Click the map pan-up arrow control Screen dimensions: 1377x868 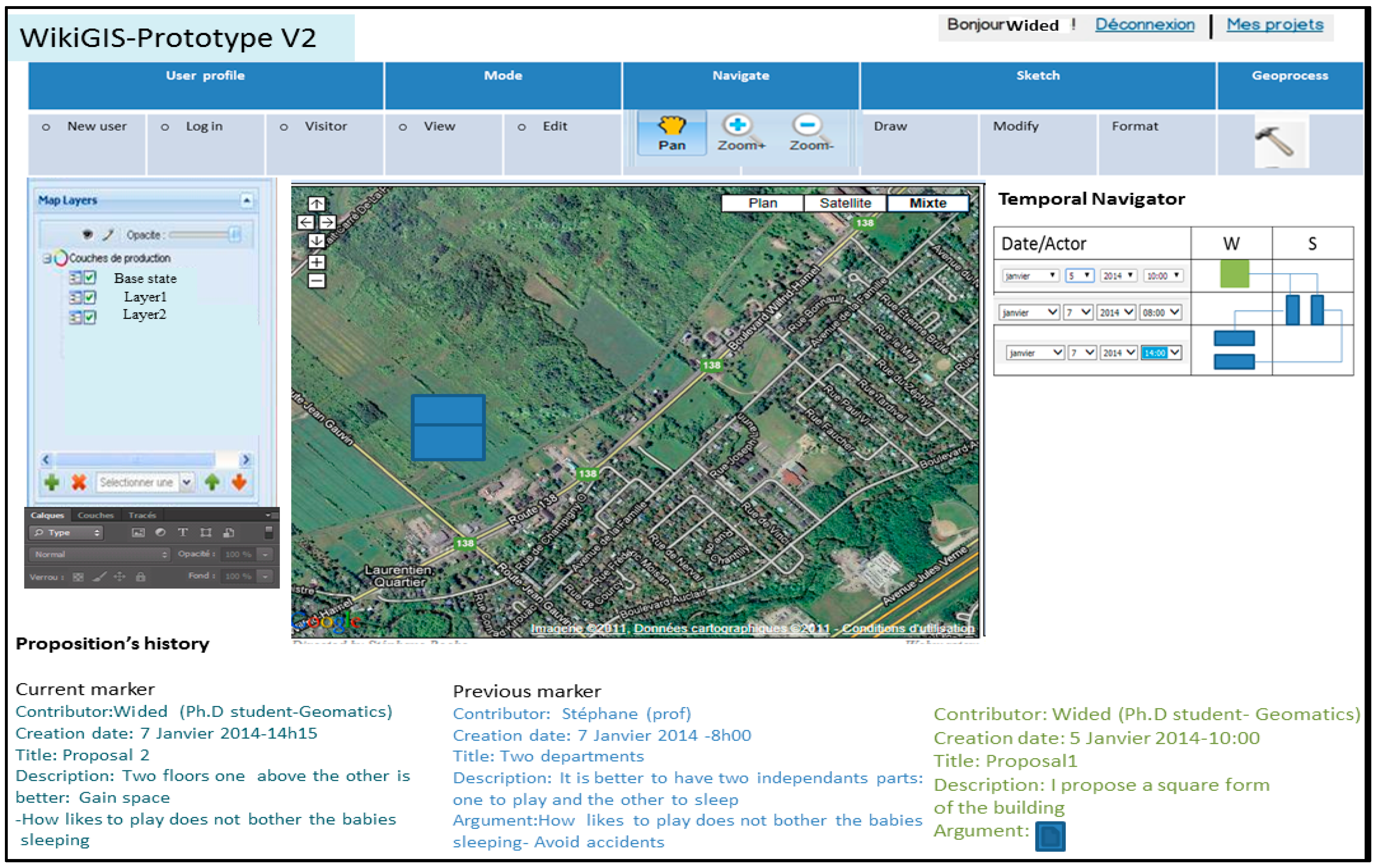coord(316,203)
